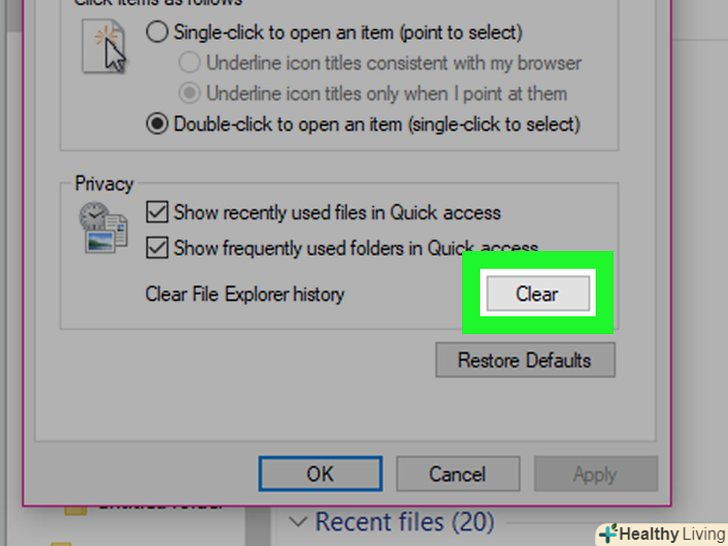The width and height of the screenshot is (728, 546).
Task: Confirm the dialog with OK
Action: tap(320, 474)
